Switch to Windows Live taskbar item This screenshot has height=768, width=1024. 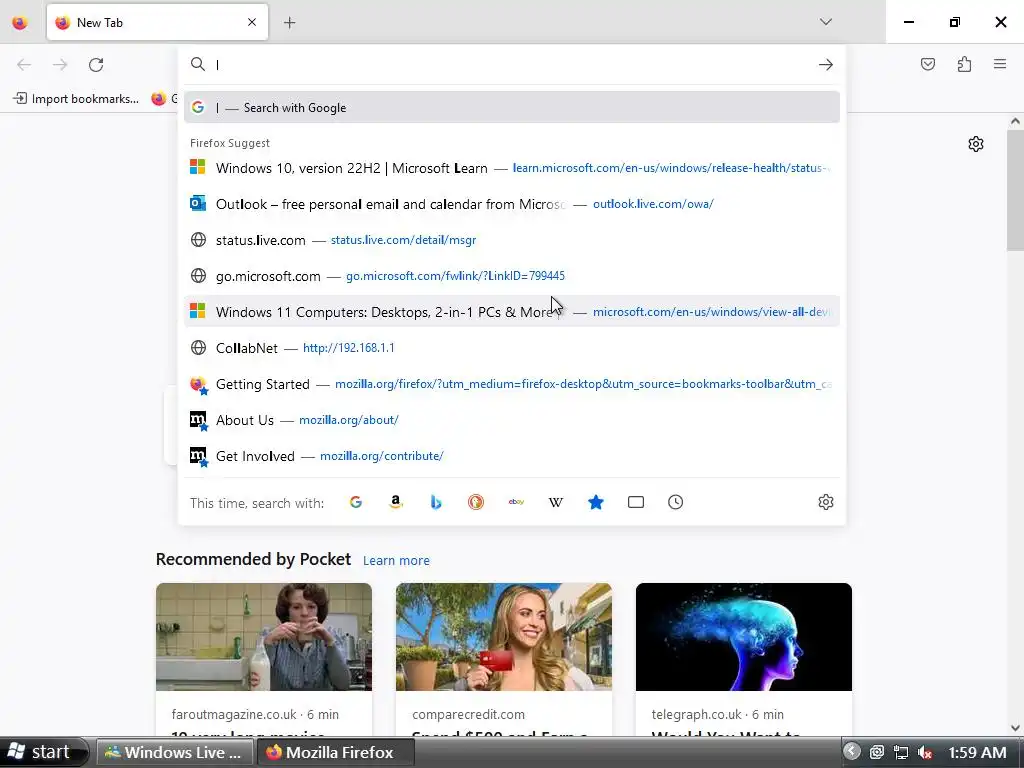point(173,752)
